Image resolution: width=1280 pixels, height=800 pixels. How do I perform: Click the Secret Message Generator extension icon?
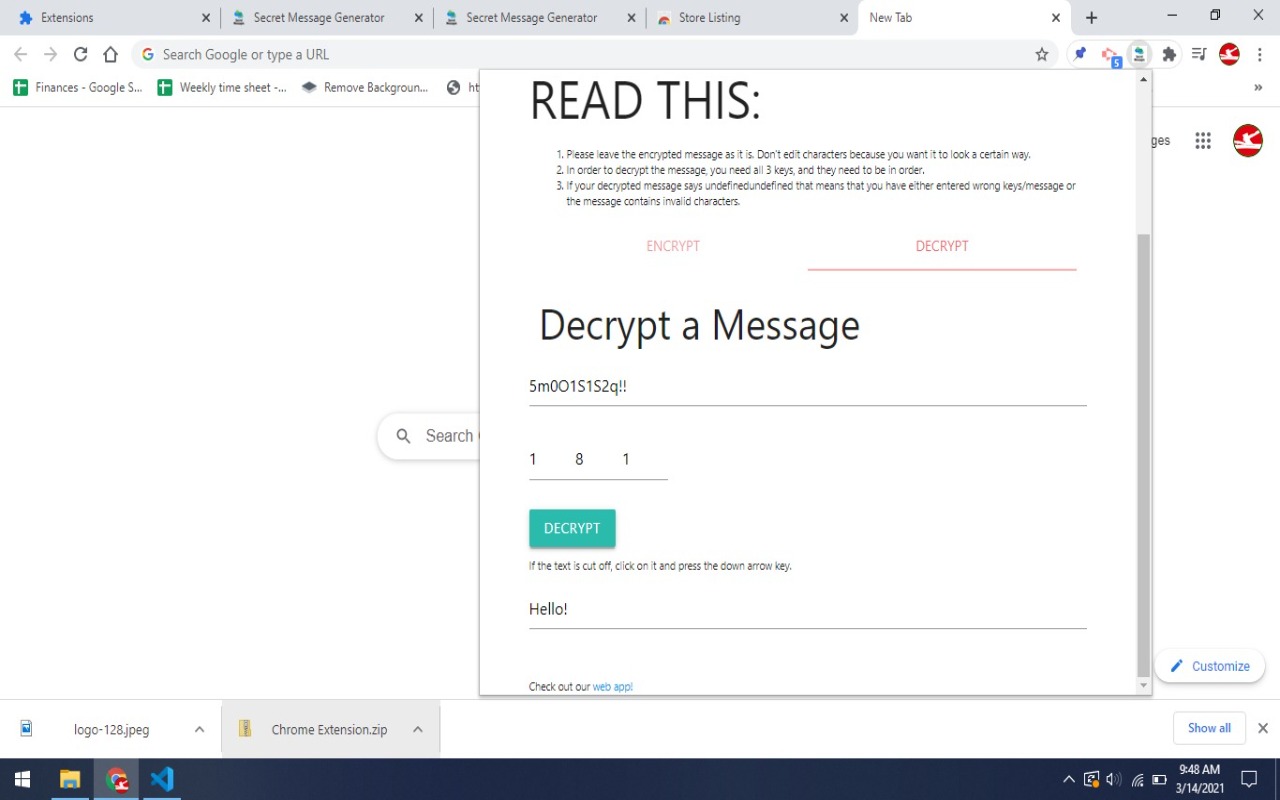pos(1139,54)
